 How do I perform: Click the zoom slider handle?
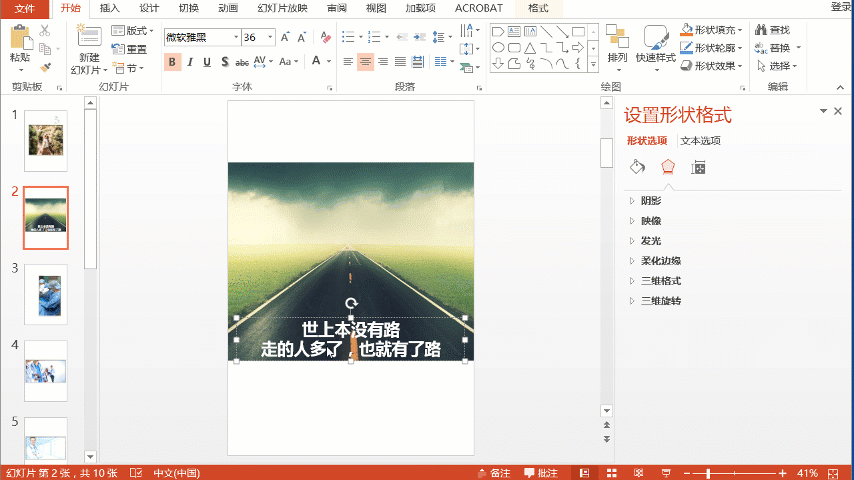(x=708, y=473)
